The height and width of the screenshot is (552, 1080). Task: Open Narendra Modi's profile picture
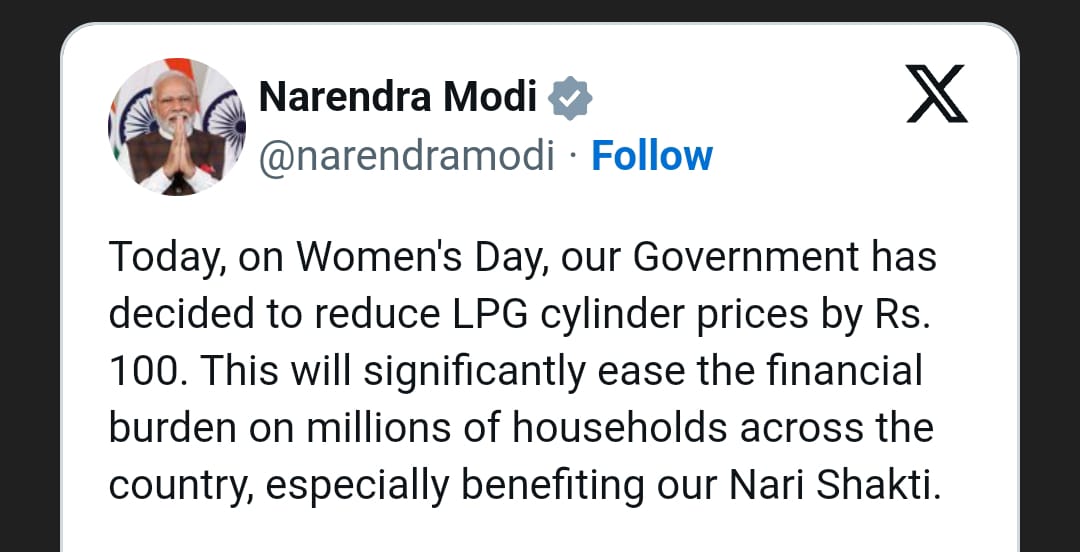177,127
